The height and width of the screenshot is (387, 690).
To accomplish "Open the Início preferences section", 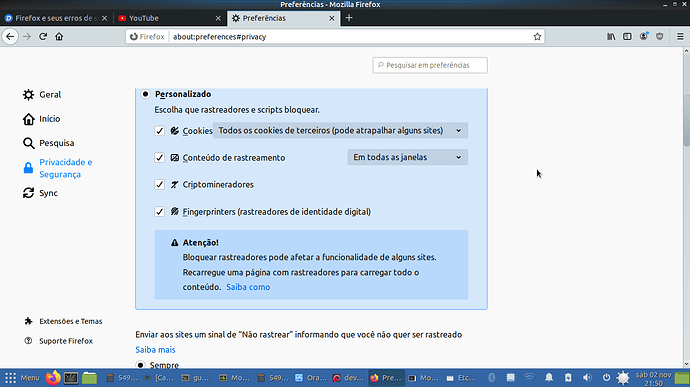I will (x=42, y=119).
